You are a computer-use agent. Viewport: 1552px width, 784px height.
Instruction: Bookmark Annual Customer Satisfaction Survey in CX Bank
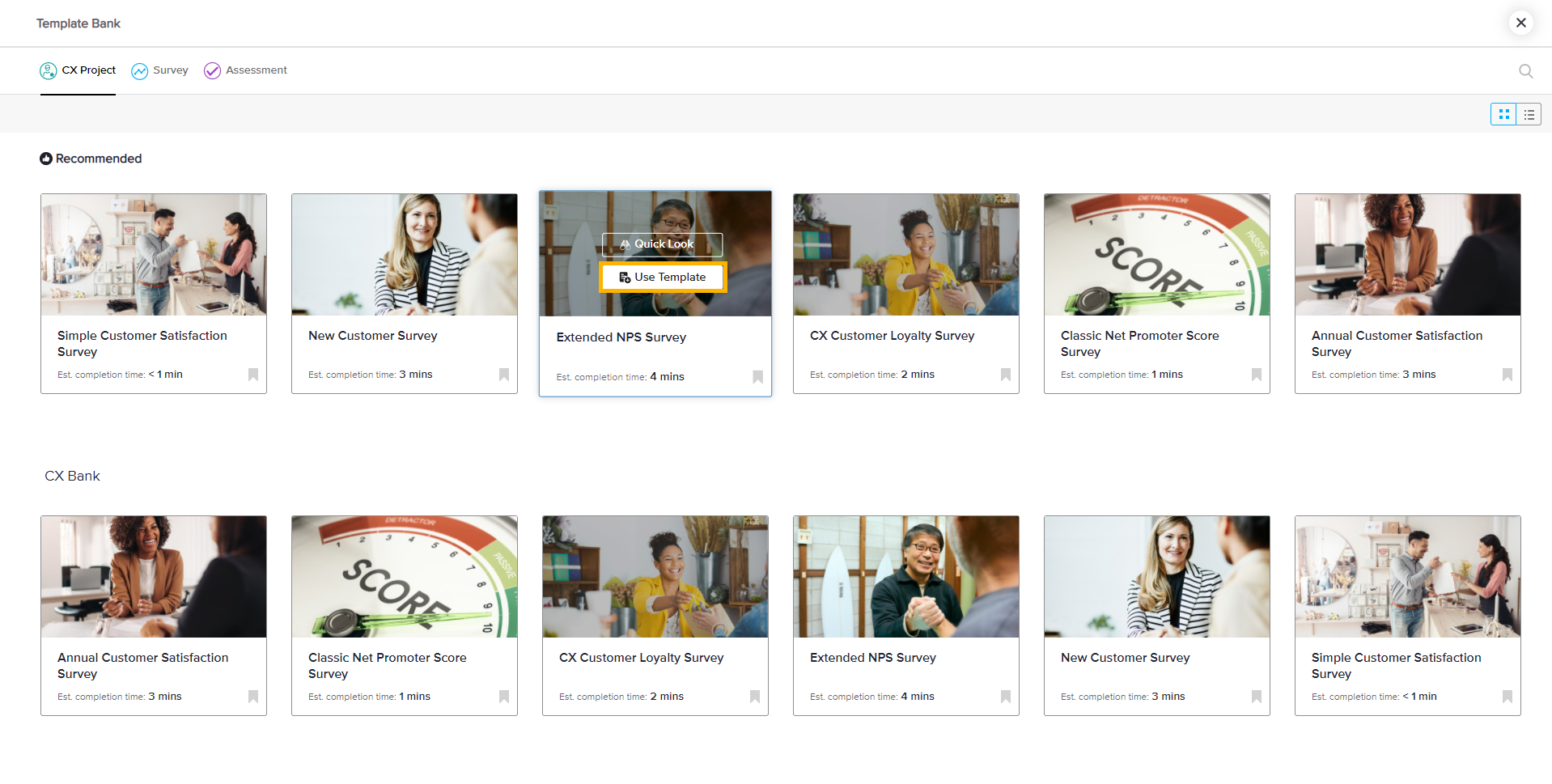pyautogui.click(x=253, y=697)
